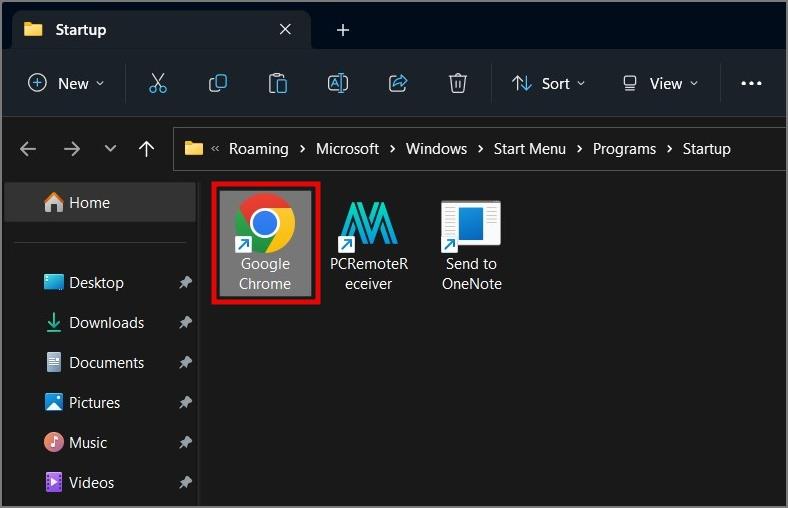Click Startup in the breadcrumb path
The width and height of the screenshot is (788, 508).
click(x=707, y=149)
